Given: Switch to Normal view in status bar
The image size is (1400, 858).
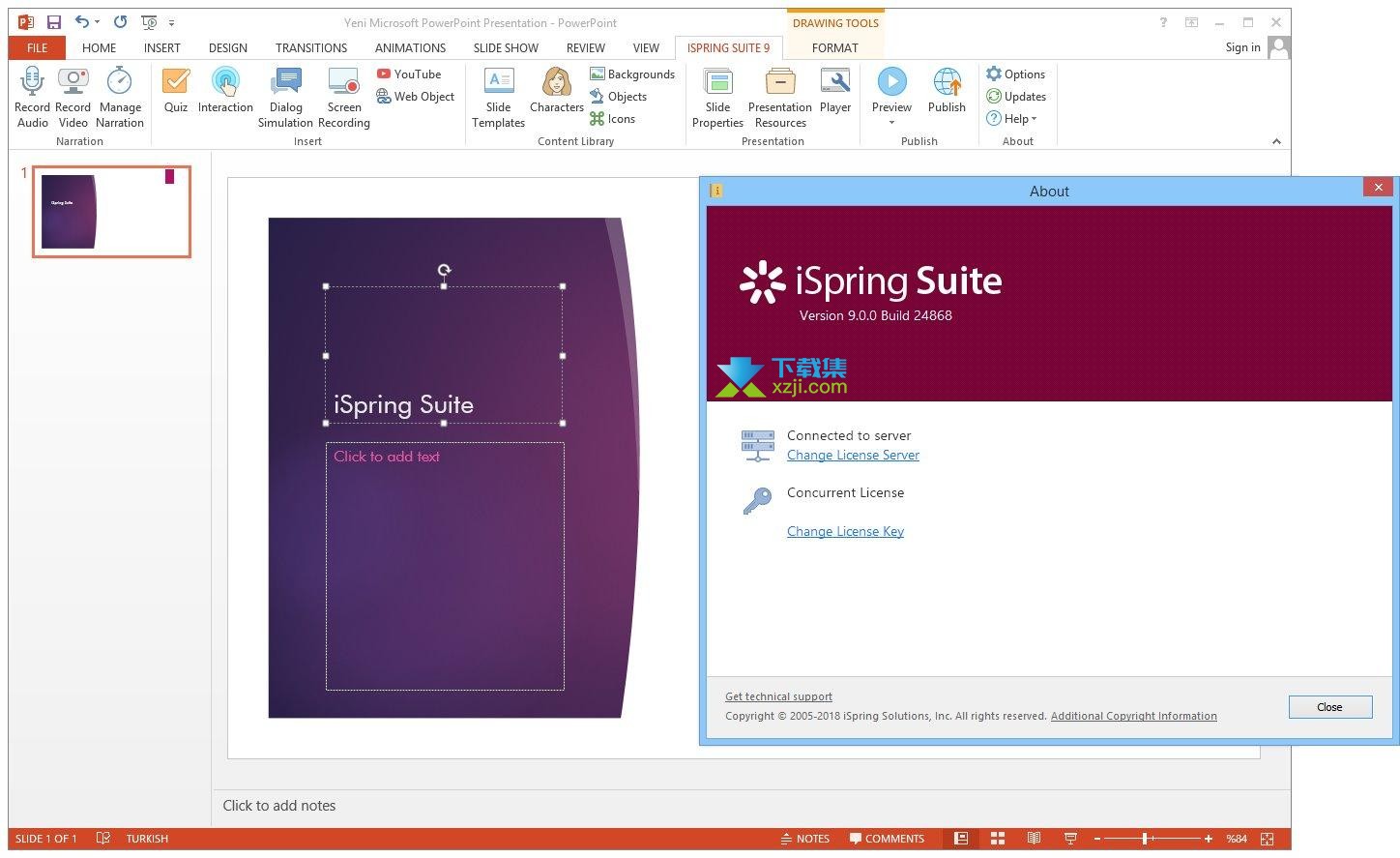Looking at the screenshot, I should coord(960,839).
